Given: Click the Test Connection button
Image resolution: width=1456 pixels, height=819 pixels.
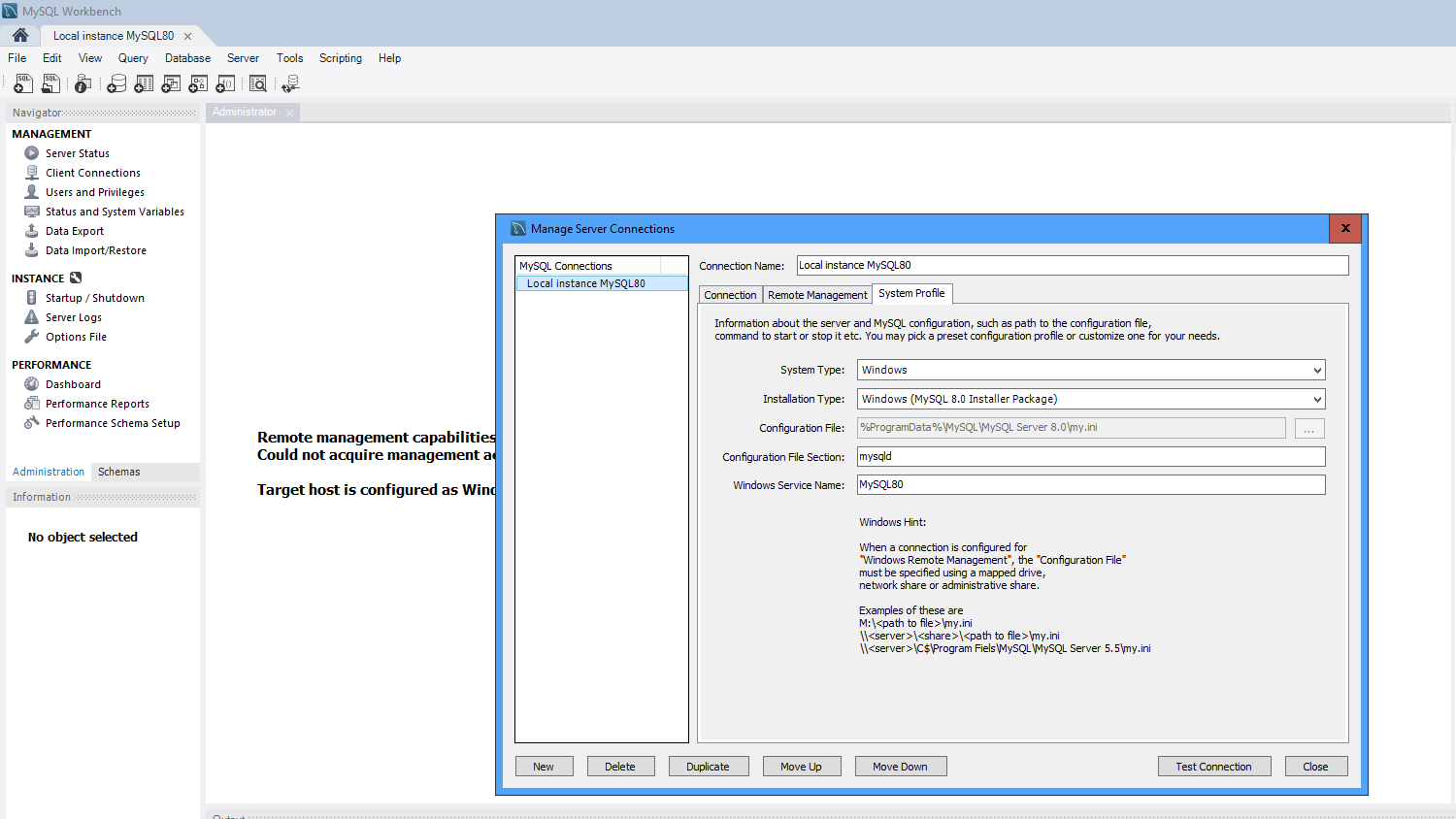Looking at the screenshot, I should coord(1213,767).
